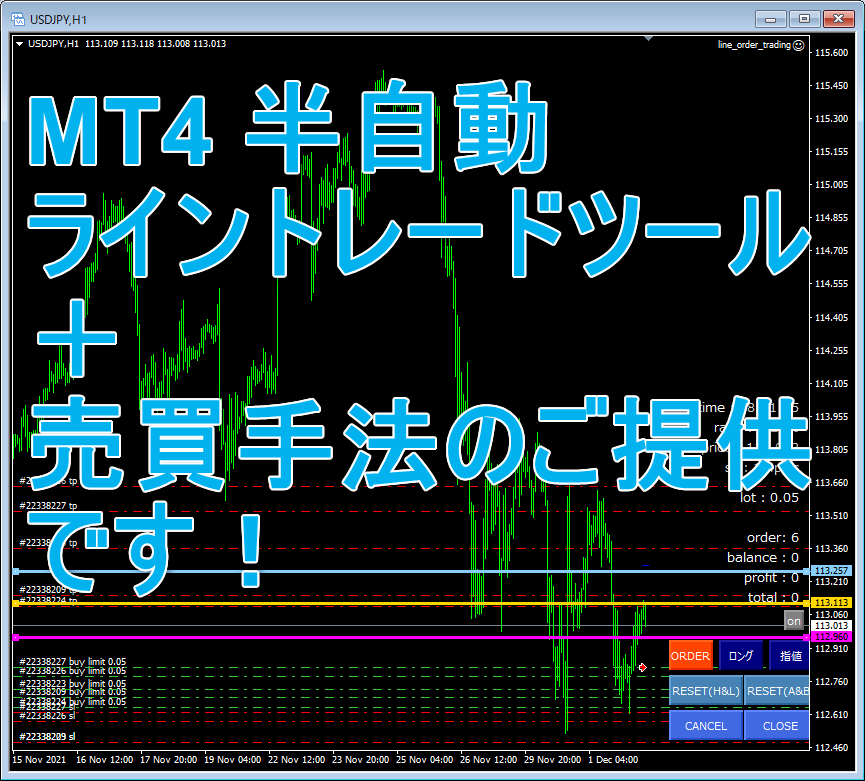Click the red arrow marker on chart
This screenshot has width=865, height=781.
[642, 667]
